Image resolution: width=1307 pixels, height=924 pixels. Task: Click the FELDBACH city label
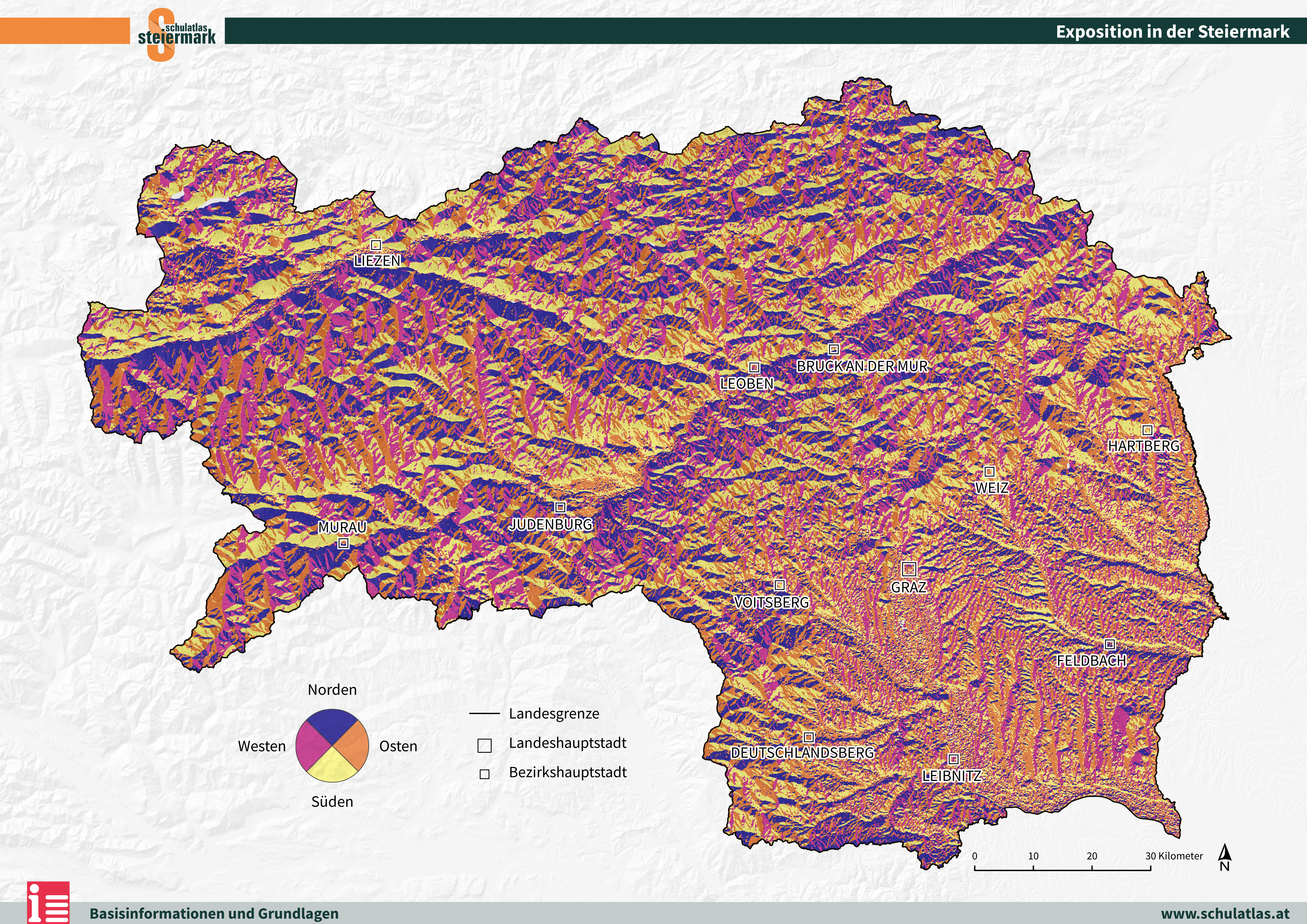[1092, 661]
